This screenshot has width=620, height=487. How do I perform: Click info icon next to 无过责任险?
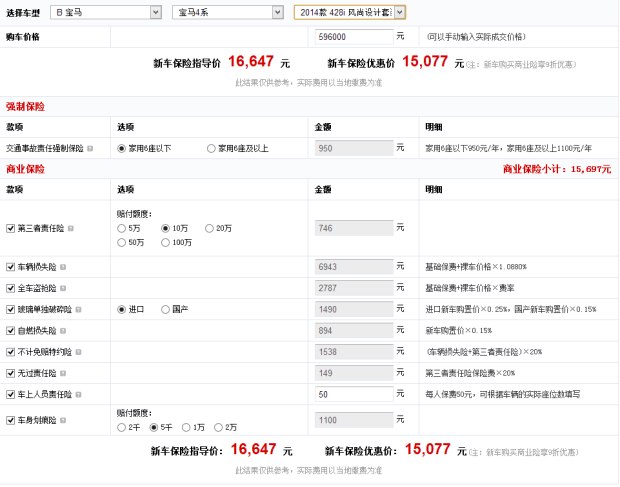[x=63, y=374]
